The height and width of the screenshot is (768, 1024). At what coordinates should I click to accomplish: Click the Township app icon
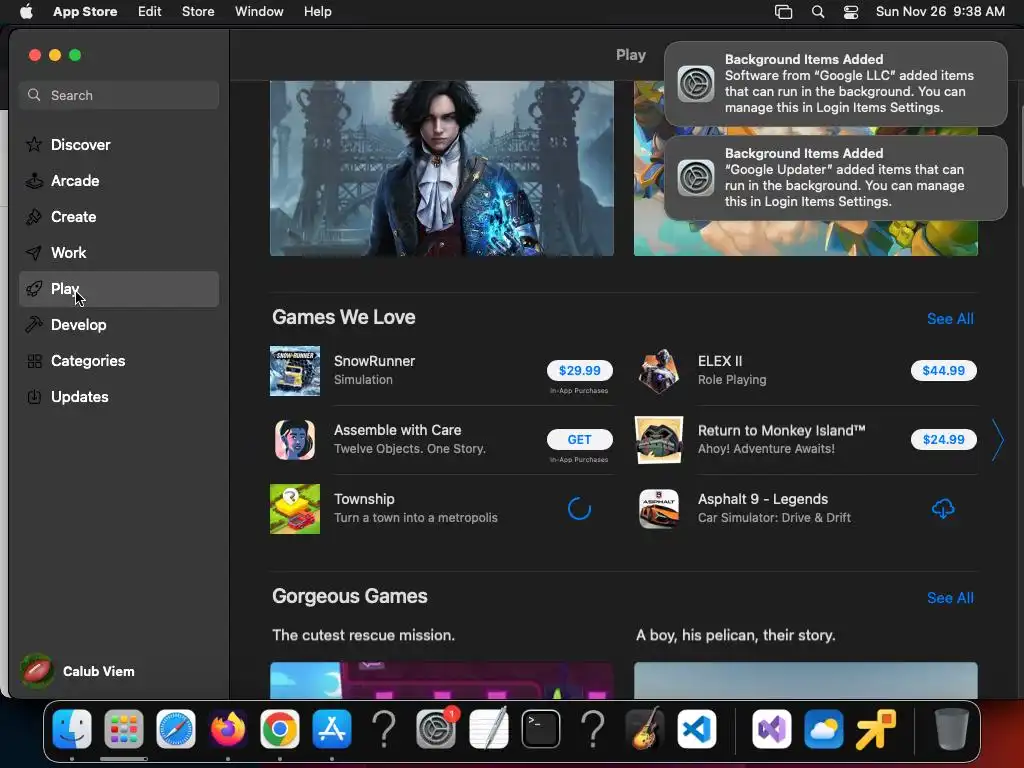click(295, 509)
